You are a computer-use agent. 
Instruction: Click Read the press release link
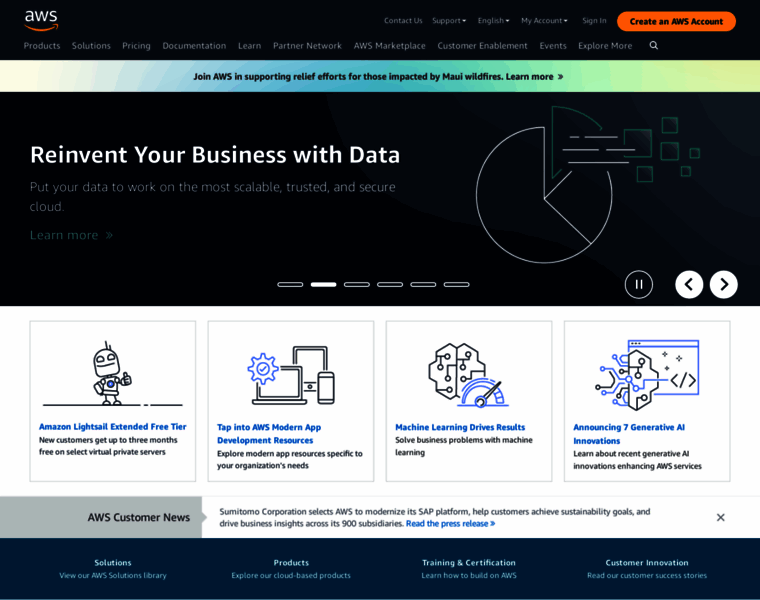click(x=450, y=524)
